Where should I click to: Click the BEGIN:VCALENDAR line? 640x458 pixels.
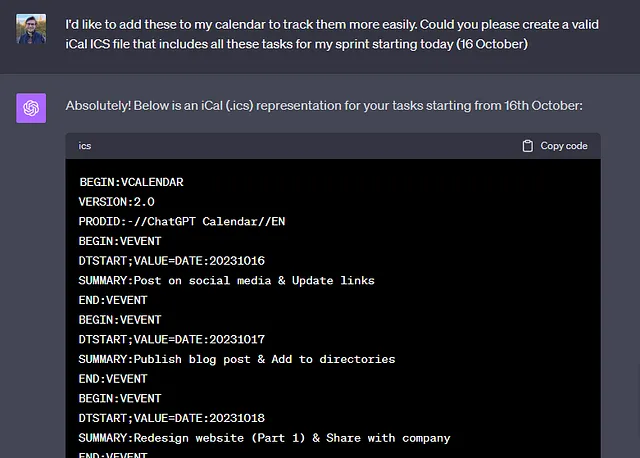pos(131,182)
